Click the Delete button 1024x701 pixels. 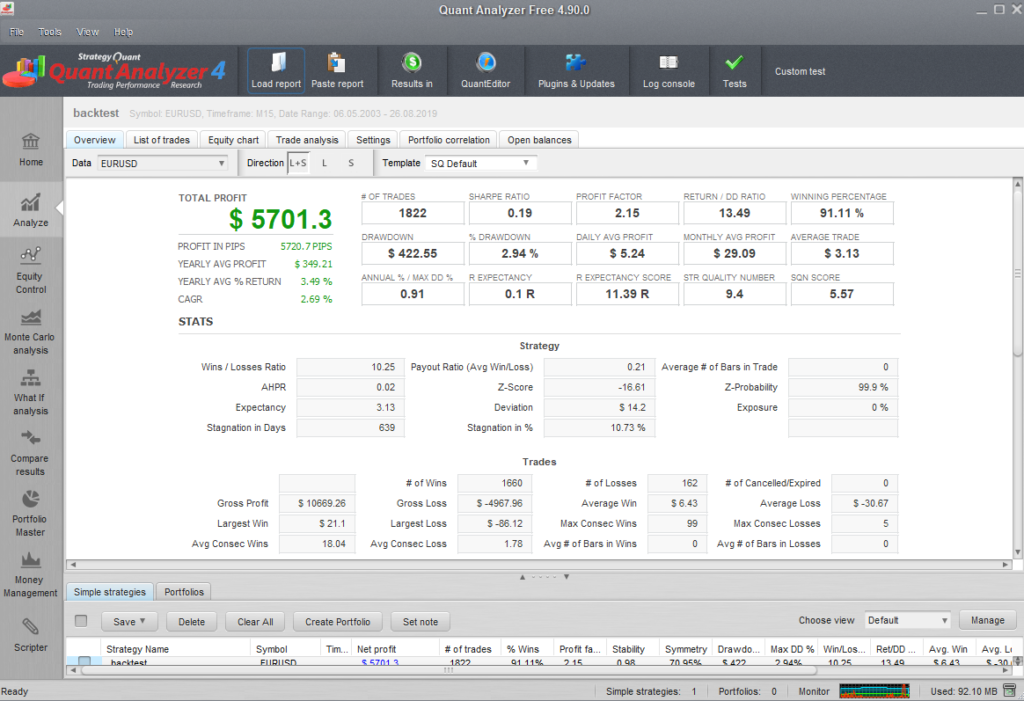click(191, 621)
